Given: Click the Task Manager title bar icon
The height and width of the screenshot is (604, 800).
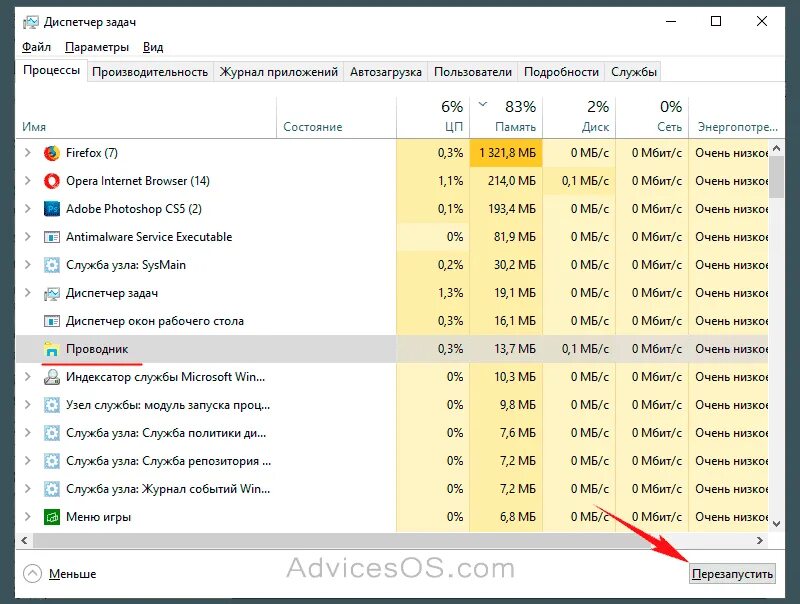Looking at the screenshot, I should click(x=31, y=22).
